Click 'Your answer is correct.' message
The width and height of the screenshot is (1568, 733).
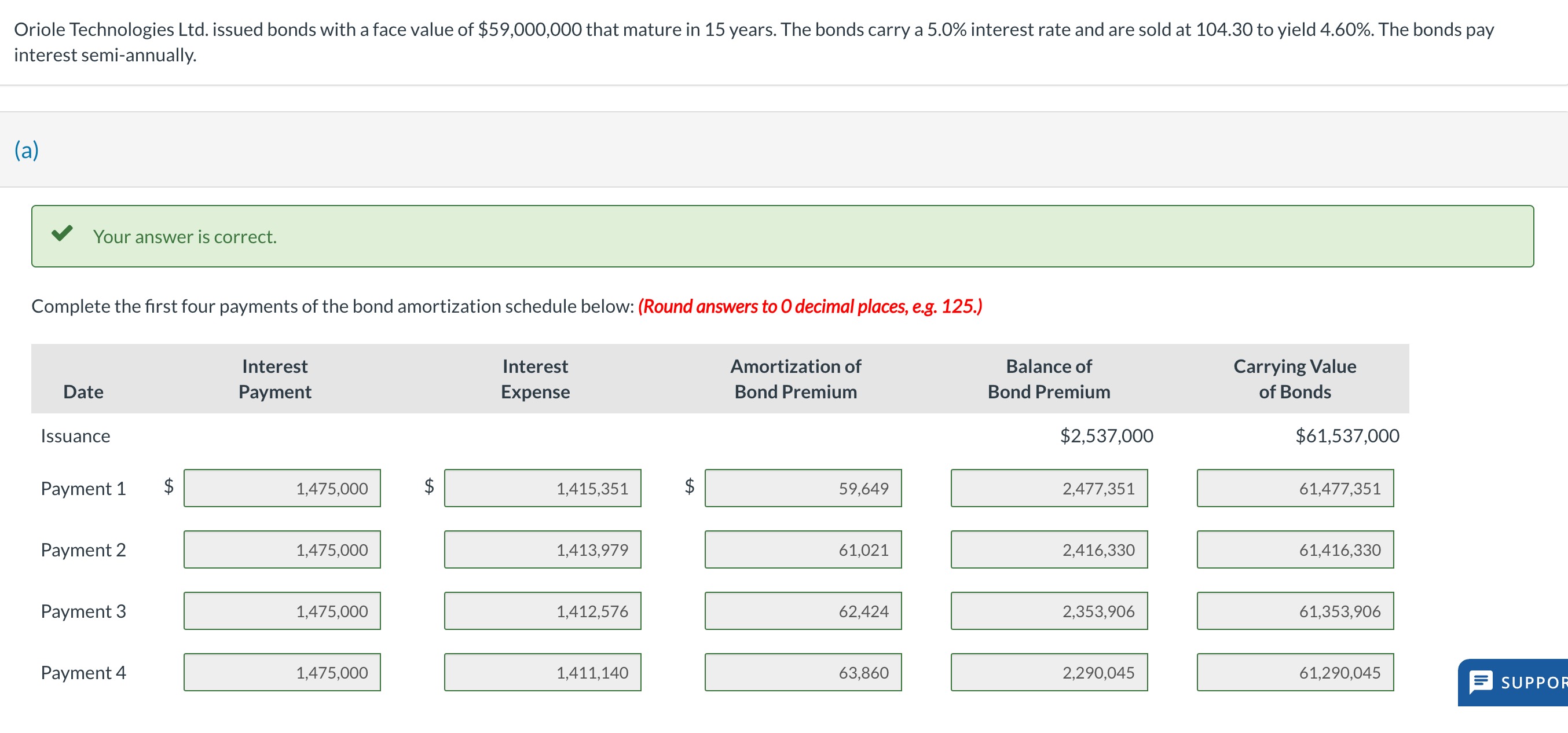point(185,236)
